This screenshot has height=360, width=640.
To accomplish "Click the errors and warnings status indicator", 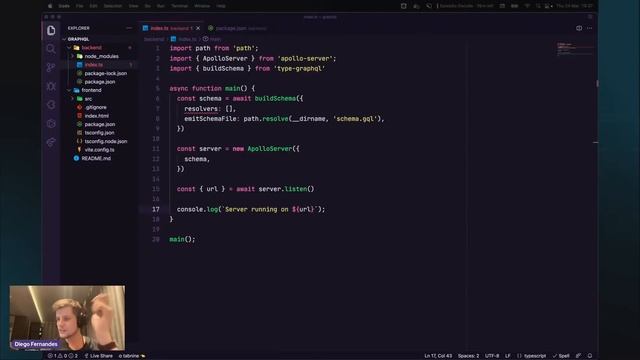I will click(62, 356).
